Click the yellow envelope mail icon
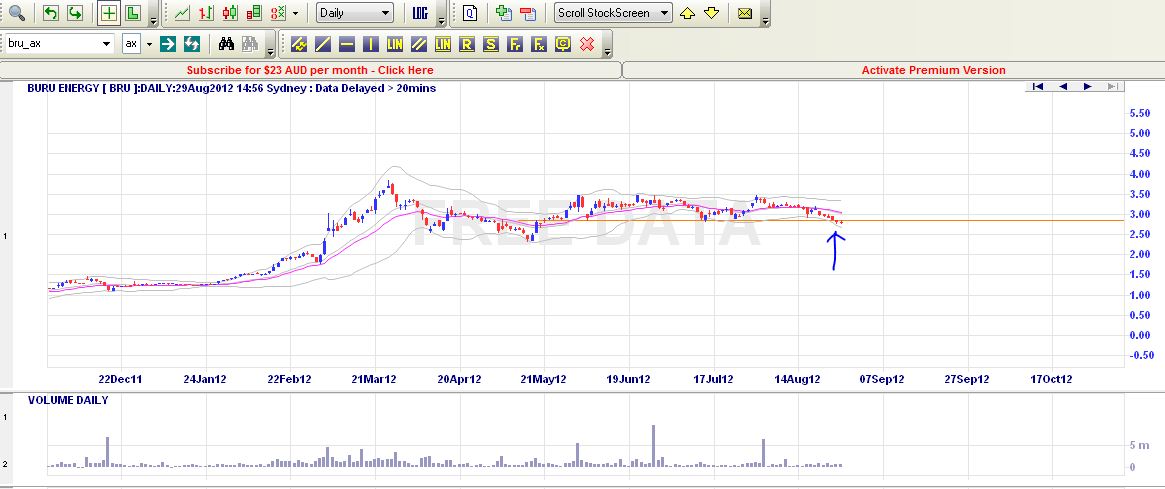Image resolution: width=1165 pixels, height=489 pixels. pos(745,13)
